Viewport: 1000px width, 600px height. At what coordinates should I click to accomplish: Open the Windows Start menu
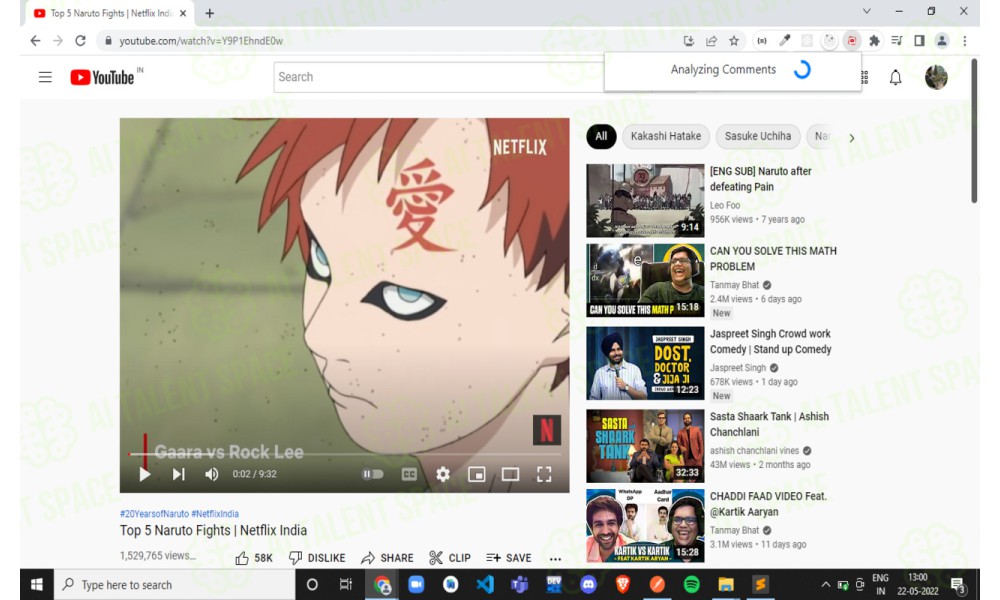tap(36, 585)
